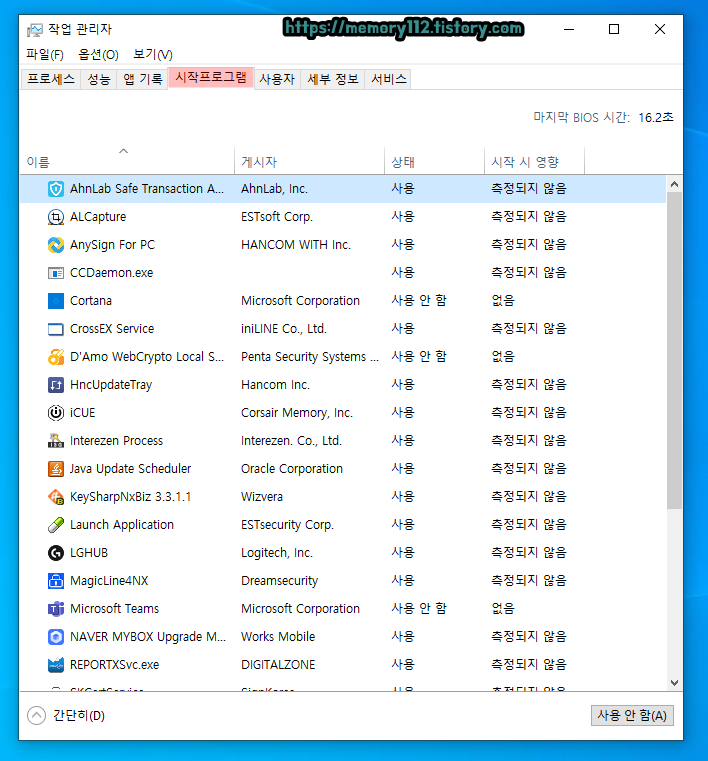This screenshot has height=761, width=708.
Task: Select the CCDaemon.exe entry name
Action: (112, 273)
